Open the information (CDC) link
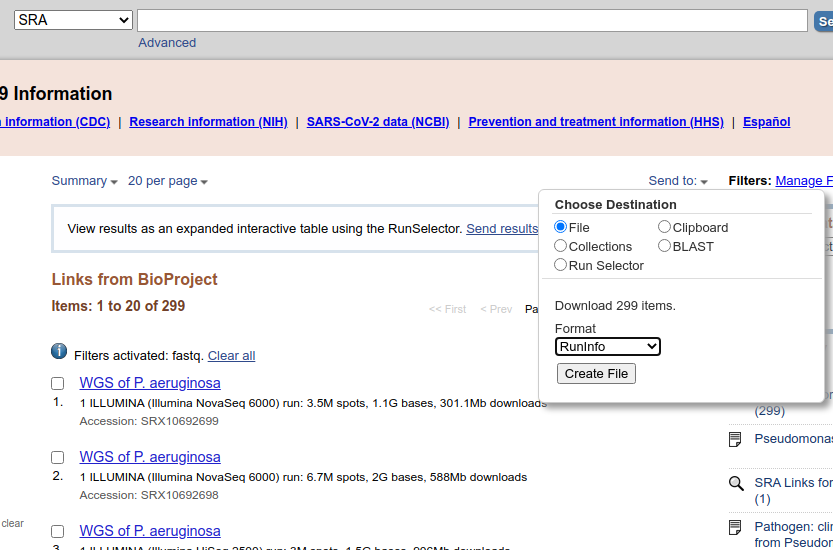The width and height of the screenshot is (833, 550). [x=55, y=122]
